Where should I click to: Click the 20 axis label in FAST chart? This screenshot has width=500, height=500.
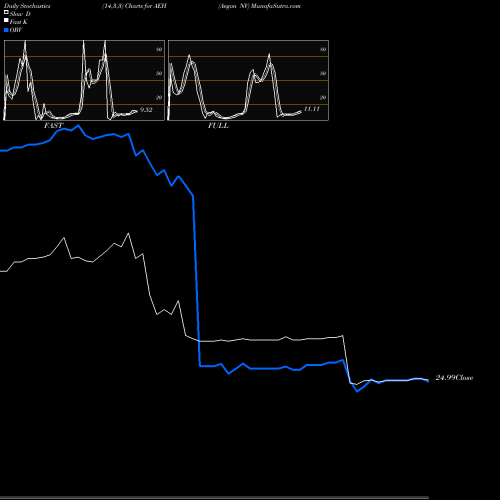point(159,97)
